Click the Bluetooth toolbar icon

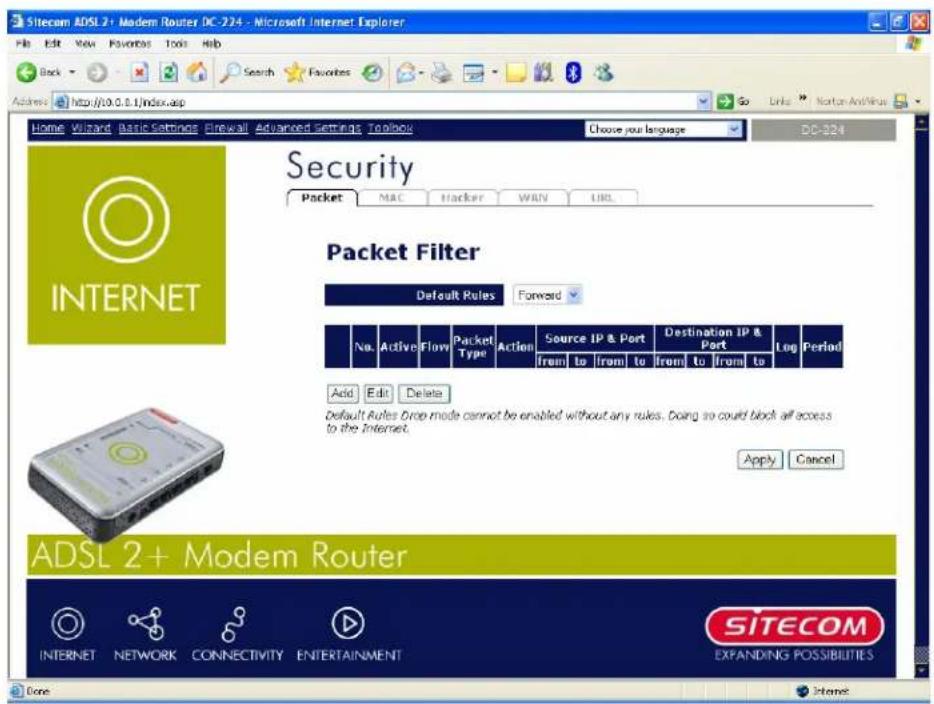(573, 73)
